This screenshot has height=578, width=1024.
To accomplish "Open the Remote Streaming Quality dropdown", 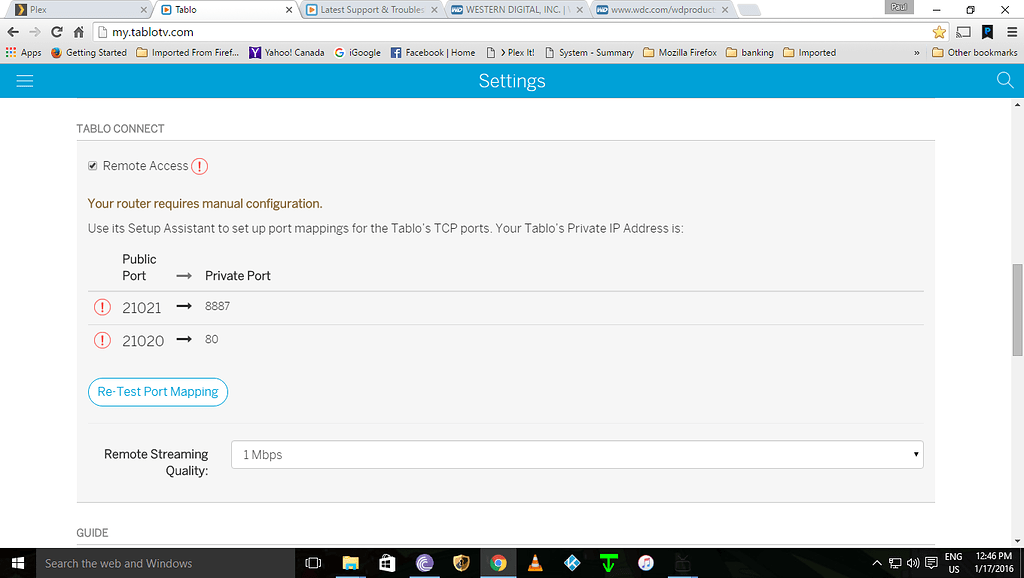I will click(577, 455).
